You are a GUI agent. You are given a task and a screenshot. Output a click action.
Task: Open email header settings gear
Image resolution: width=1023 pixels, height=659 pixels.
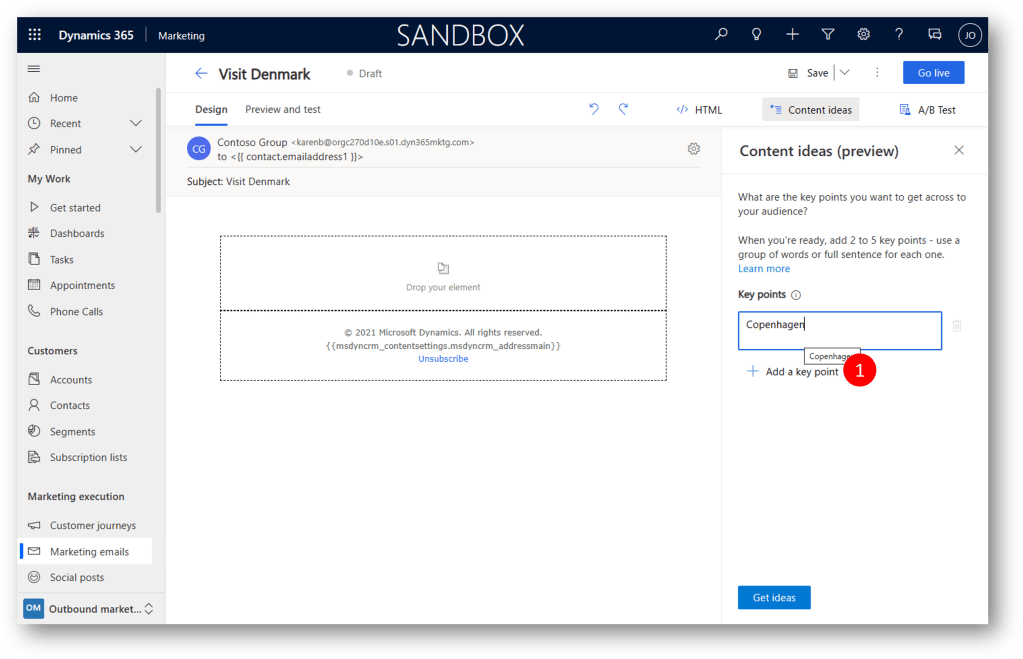[x=694, y=149]
